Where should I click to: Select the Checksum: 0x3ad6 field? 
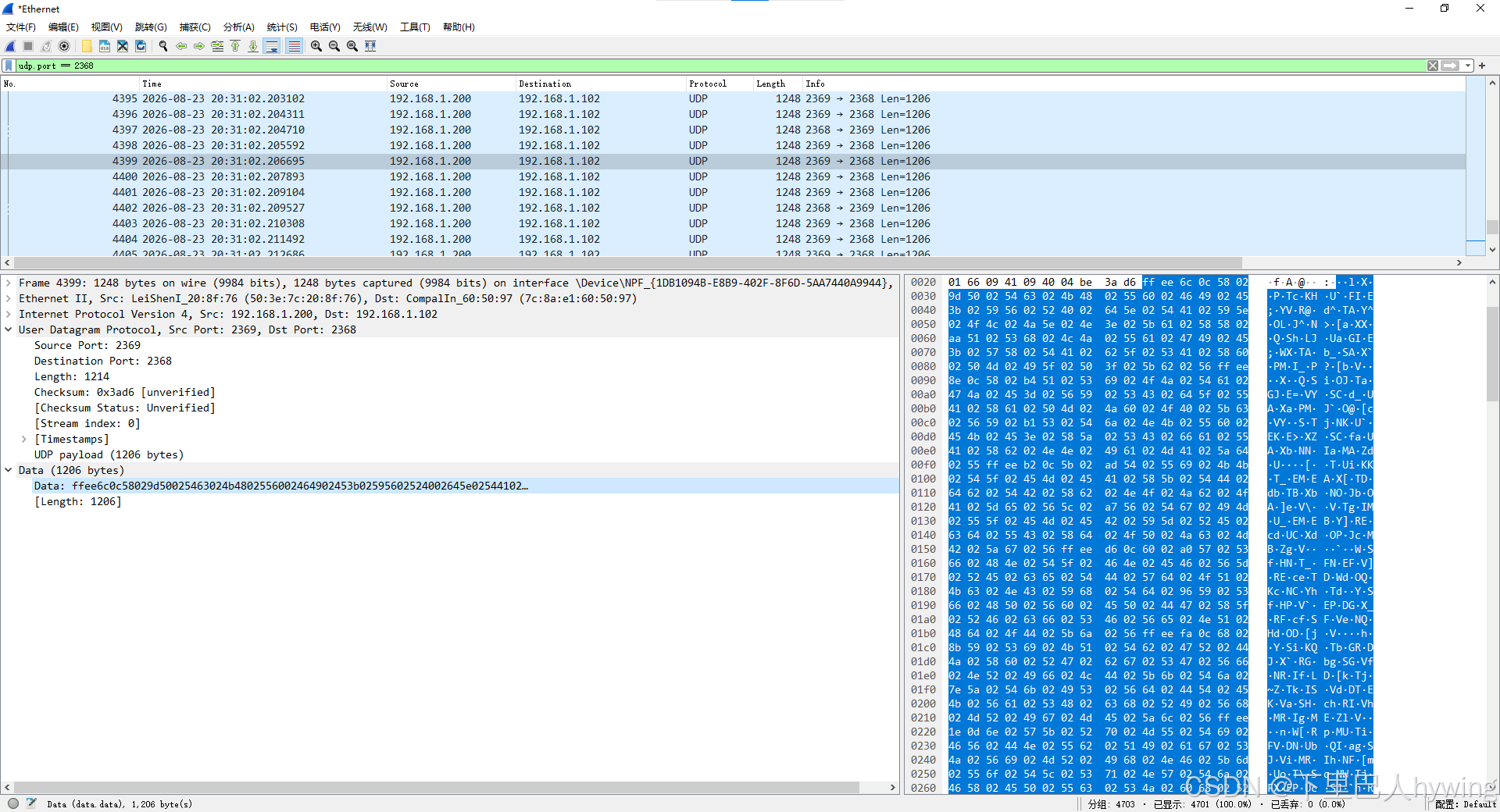pyautogui.click(x=124, y=392)
